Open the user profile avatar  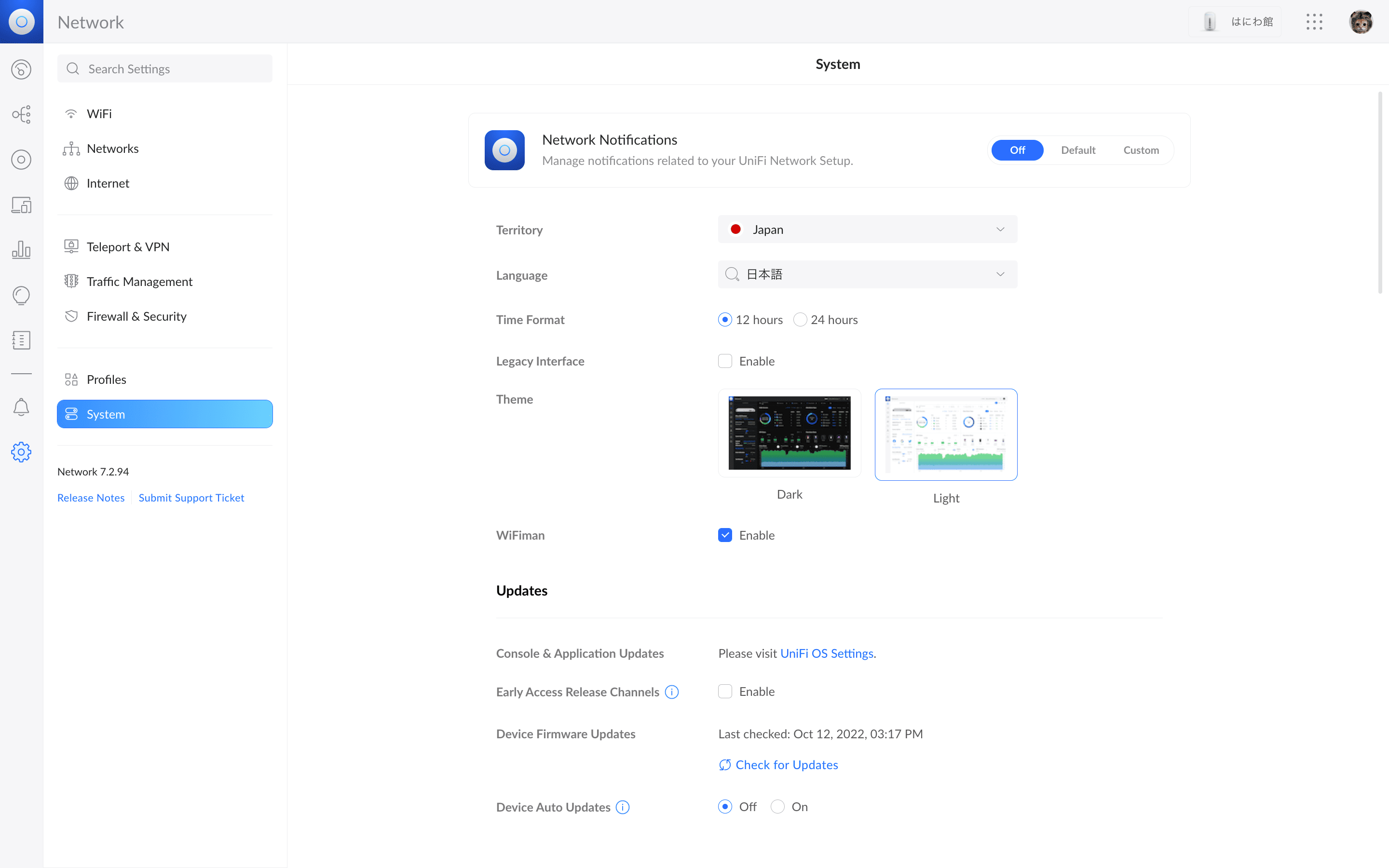pos(1360,22)
